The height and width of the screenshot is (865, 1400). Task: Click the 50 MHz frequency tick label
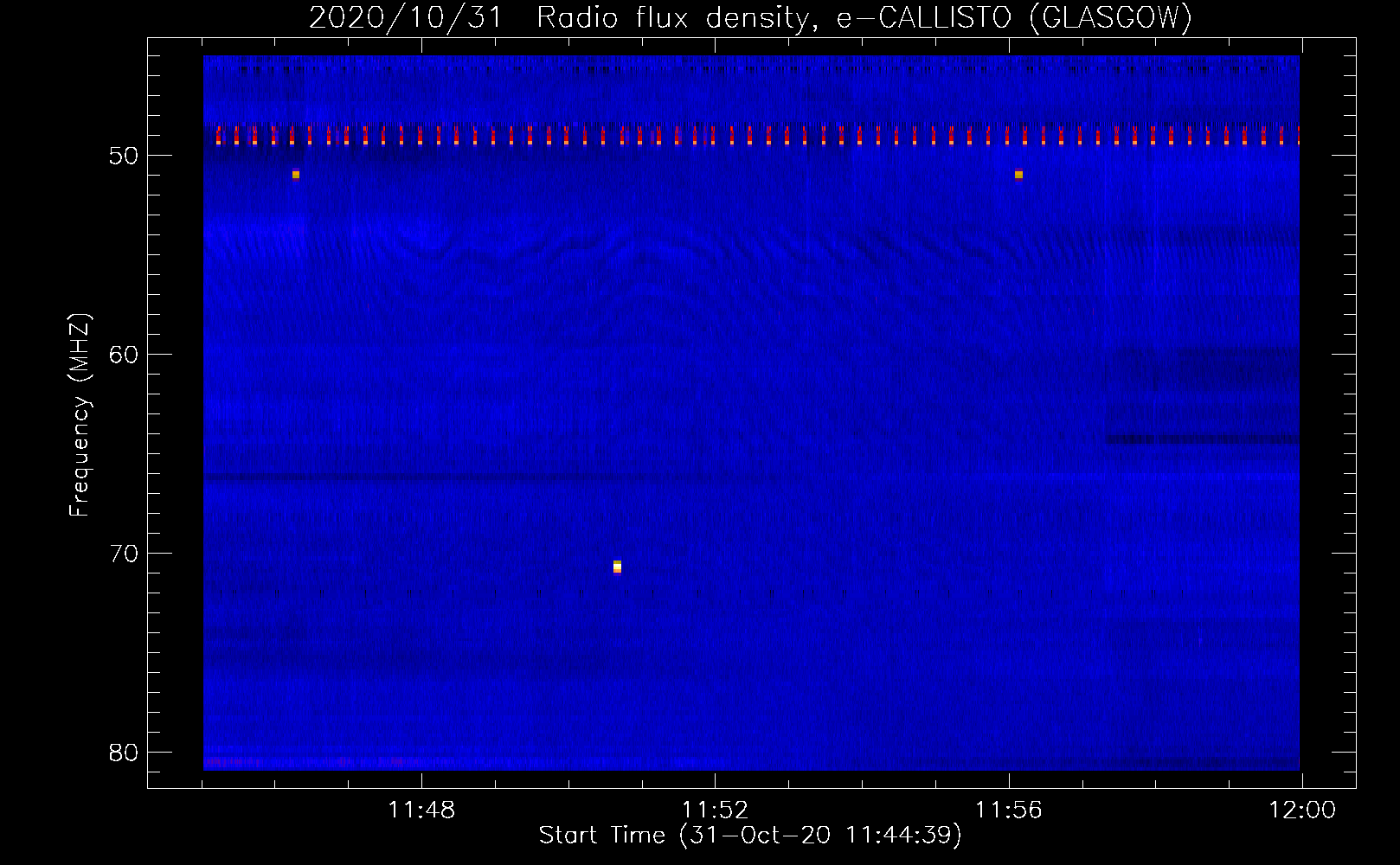[x=124, y=156]
